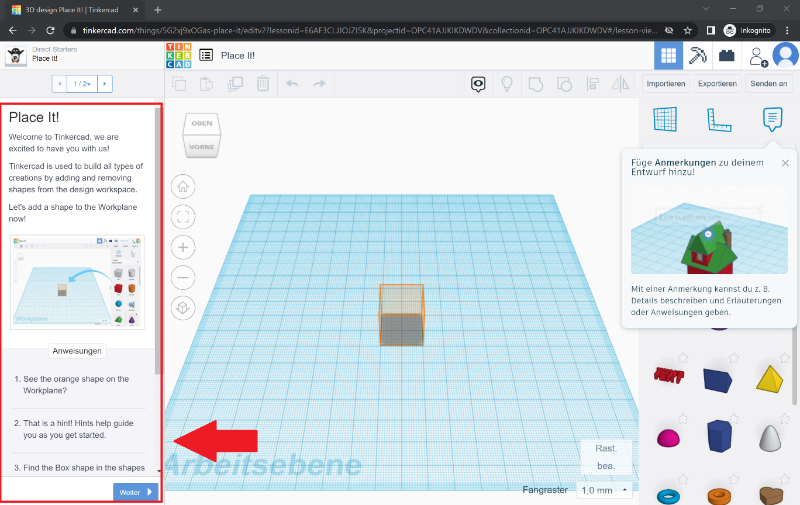Click the lesson preview thumbnail image
Screen dimensions: 800x505
78,282
